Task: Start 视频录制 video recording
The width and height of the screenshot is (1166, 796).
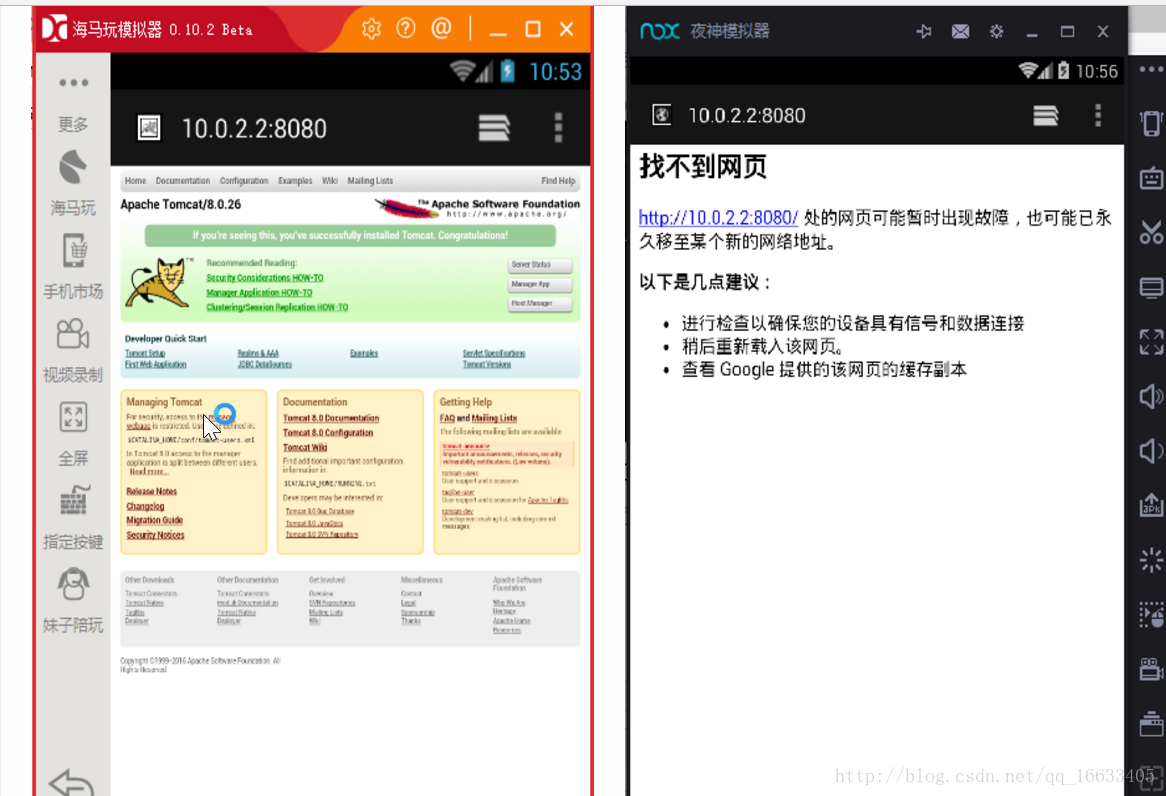Action: (x=73, y=350)
